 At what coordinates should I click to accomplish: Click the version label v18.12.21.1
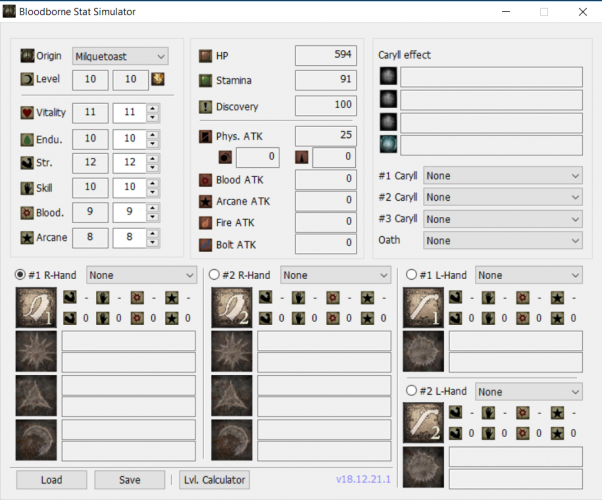point(363,479)
